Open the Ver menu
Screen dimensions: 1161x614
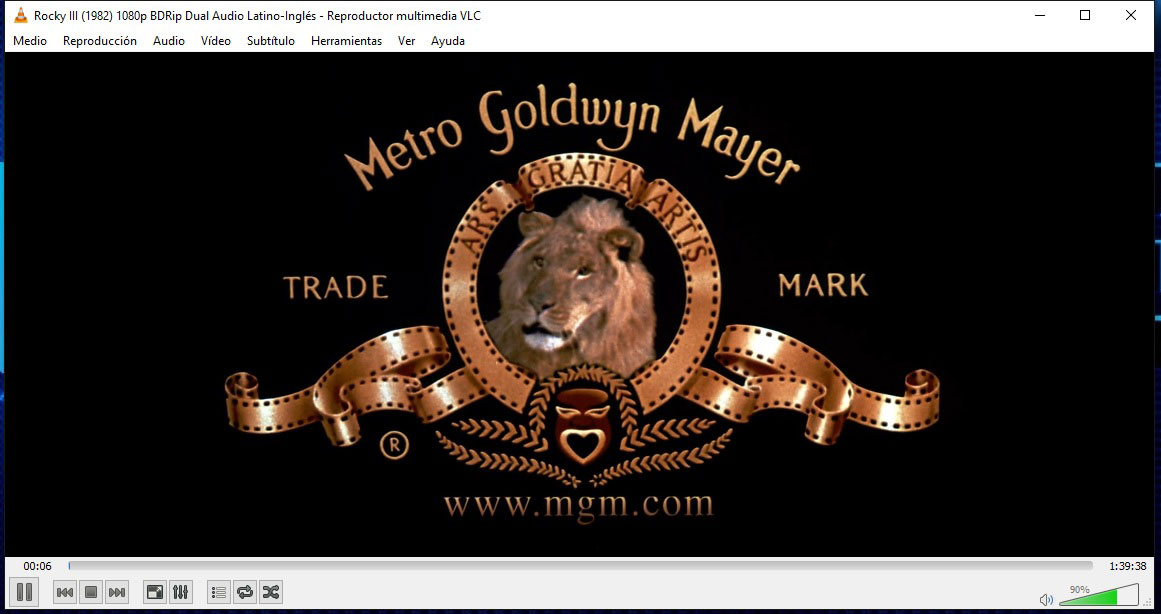tap(406, 41)
